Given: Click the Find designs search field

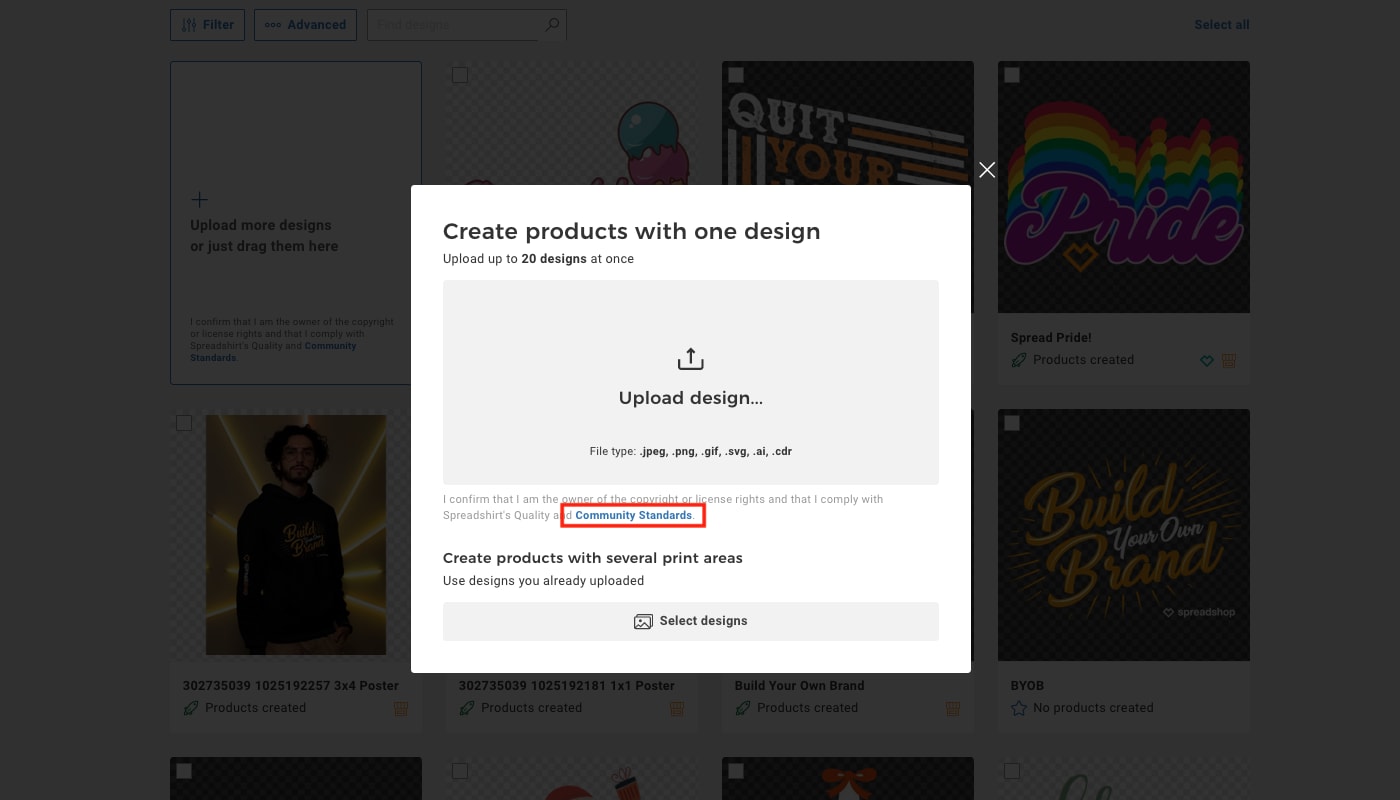Looking at the screenshot, I should pyautogui.click(x=455, y=25).
